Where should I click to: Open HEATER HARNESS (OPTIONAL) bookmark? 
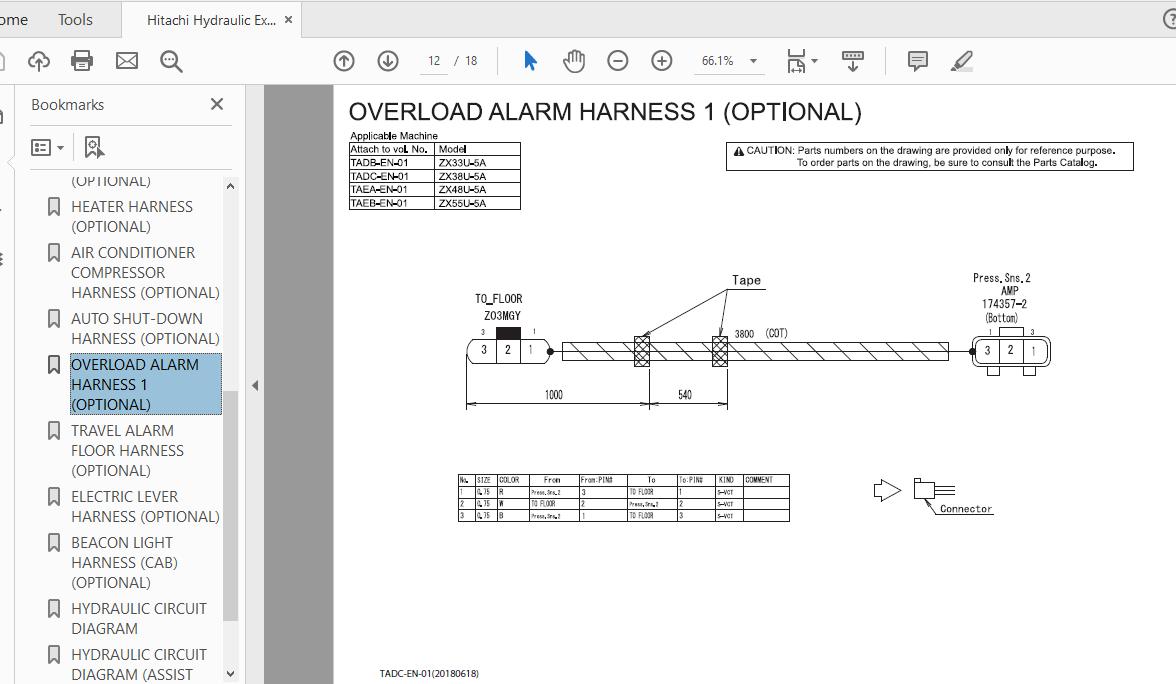pos(132,217)
